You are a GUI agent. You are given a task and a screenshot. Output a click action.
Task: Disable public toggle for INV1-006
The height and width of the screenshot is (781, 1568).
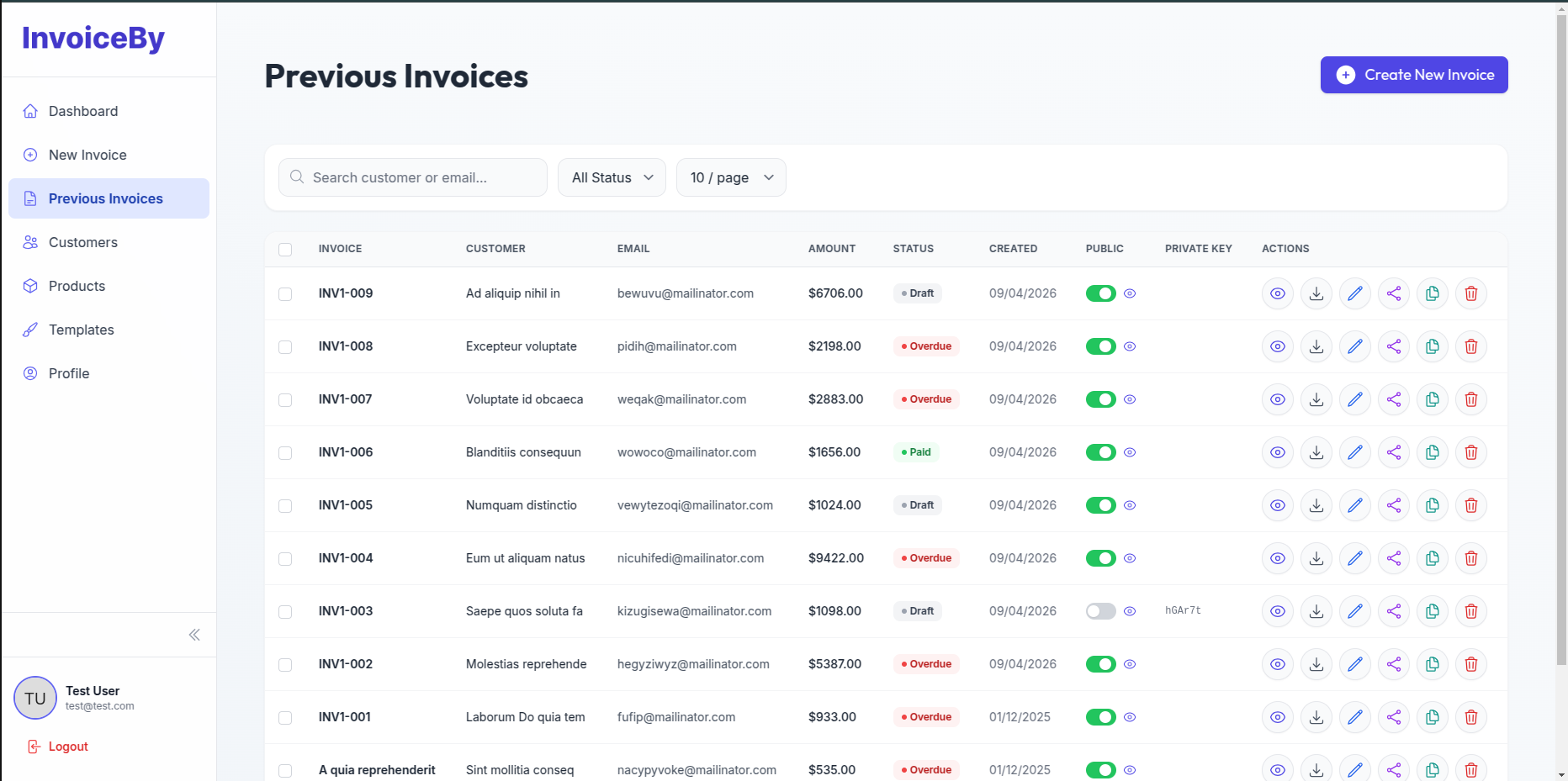click(1101, 452)
